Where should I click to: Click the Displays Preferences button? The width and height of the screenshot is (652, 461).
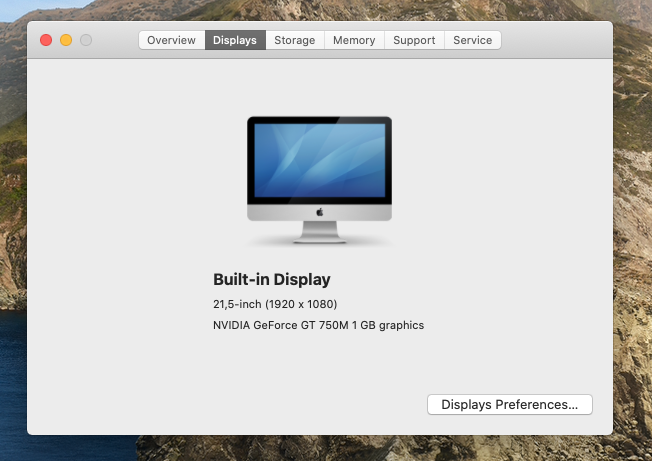(510, 404)
